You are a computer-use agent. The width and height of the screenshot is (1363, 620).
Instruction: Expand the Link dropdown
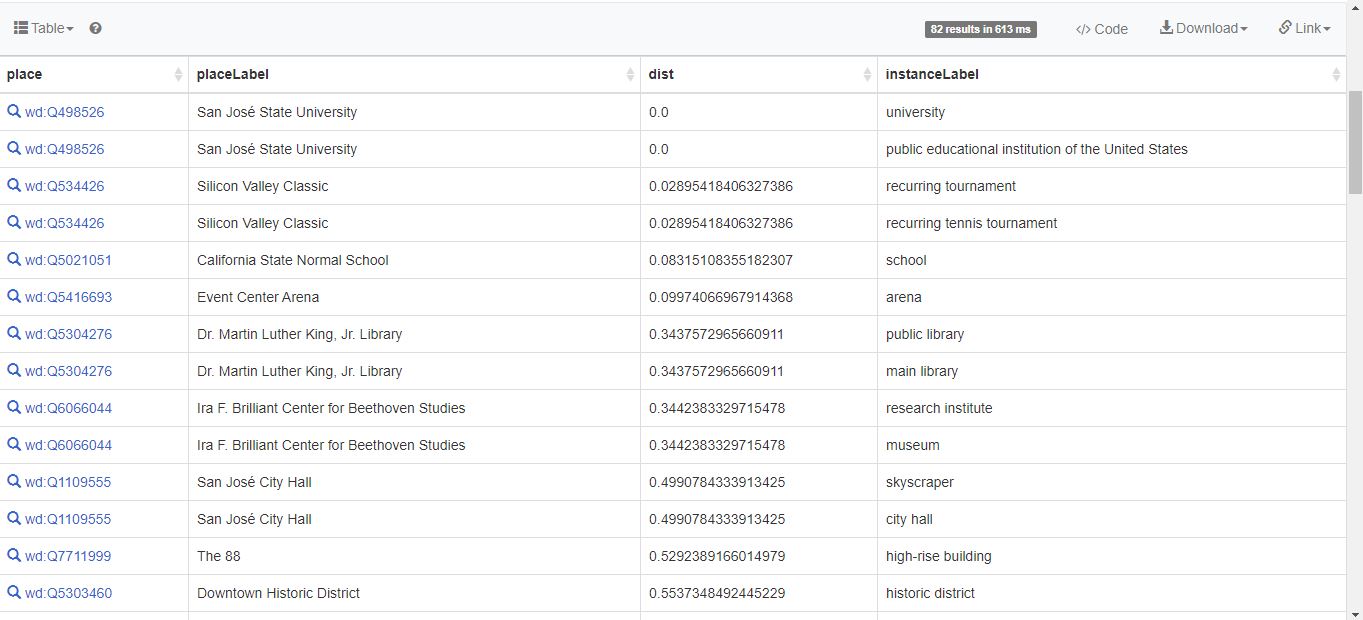tap(1305, 28)
